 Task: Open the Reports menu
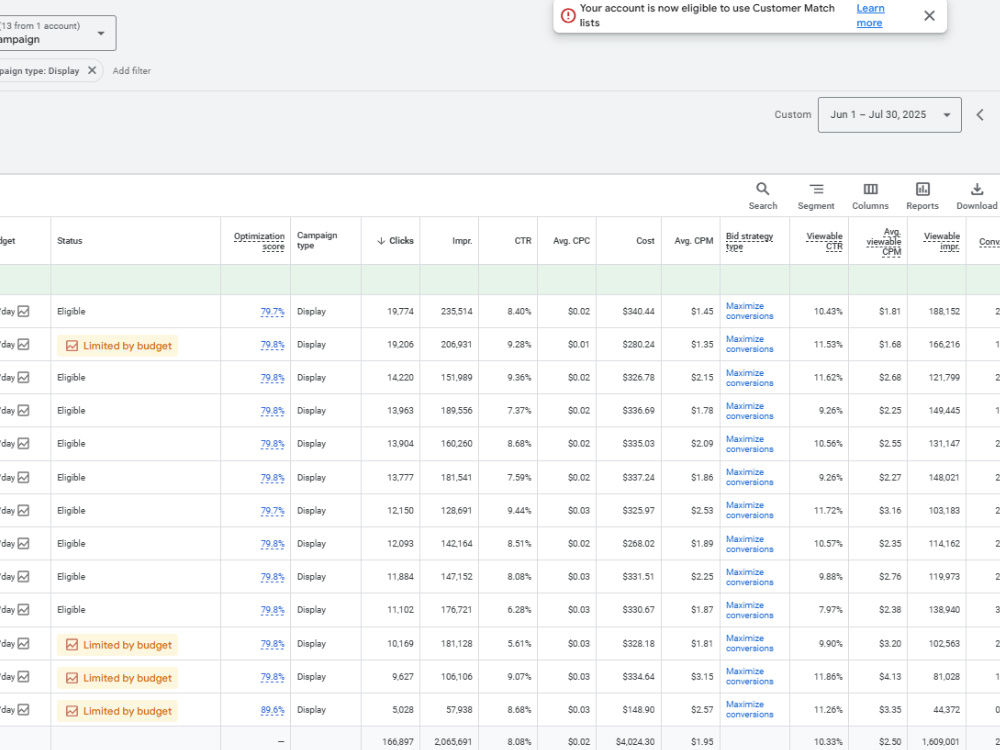pos(922,196)
